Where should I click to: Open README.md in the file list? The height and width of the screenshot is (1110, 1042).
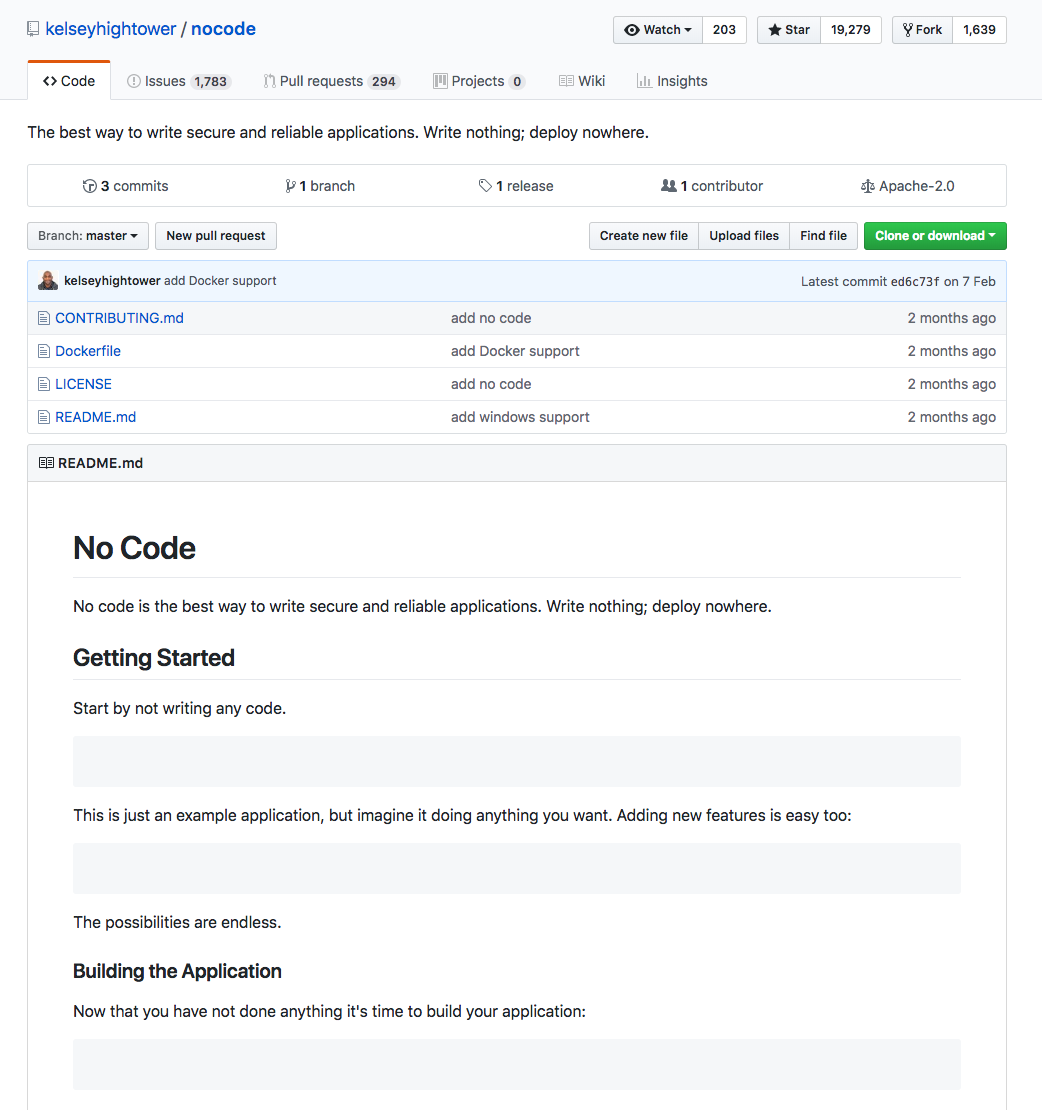pos(96,418)
